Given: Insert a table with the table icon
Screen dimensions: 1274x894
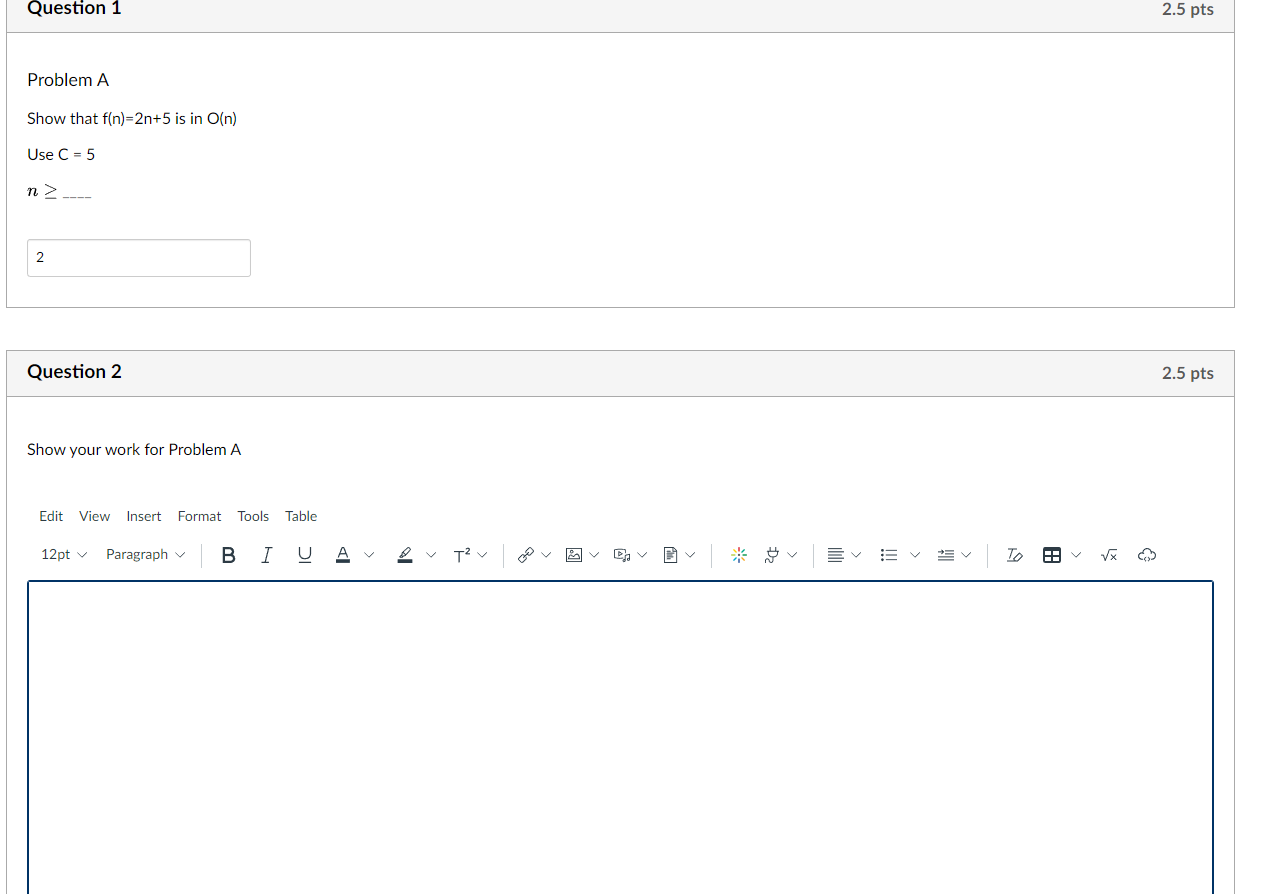Looking at the screenshot, I should [x=1052, y=554].
